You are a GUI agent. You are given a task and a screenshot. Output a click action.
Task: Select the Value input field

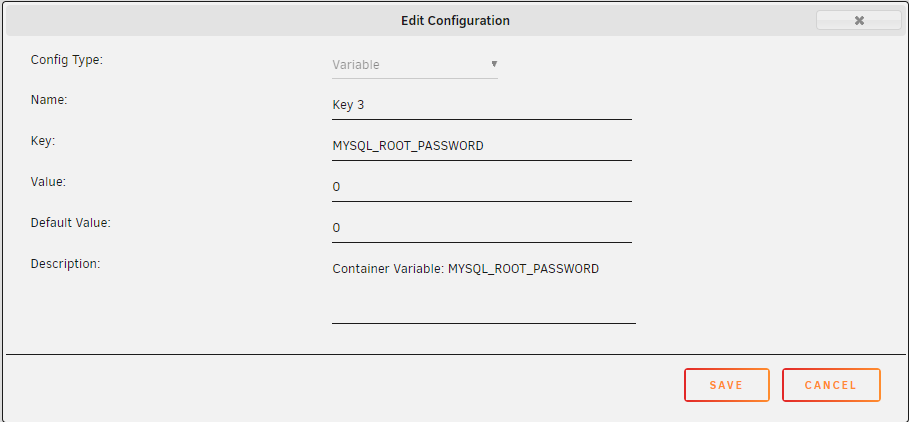coord(481,187)
